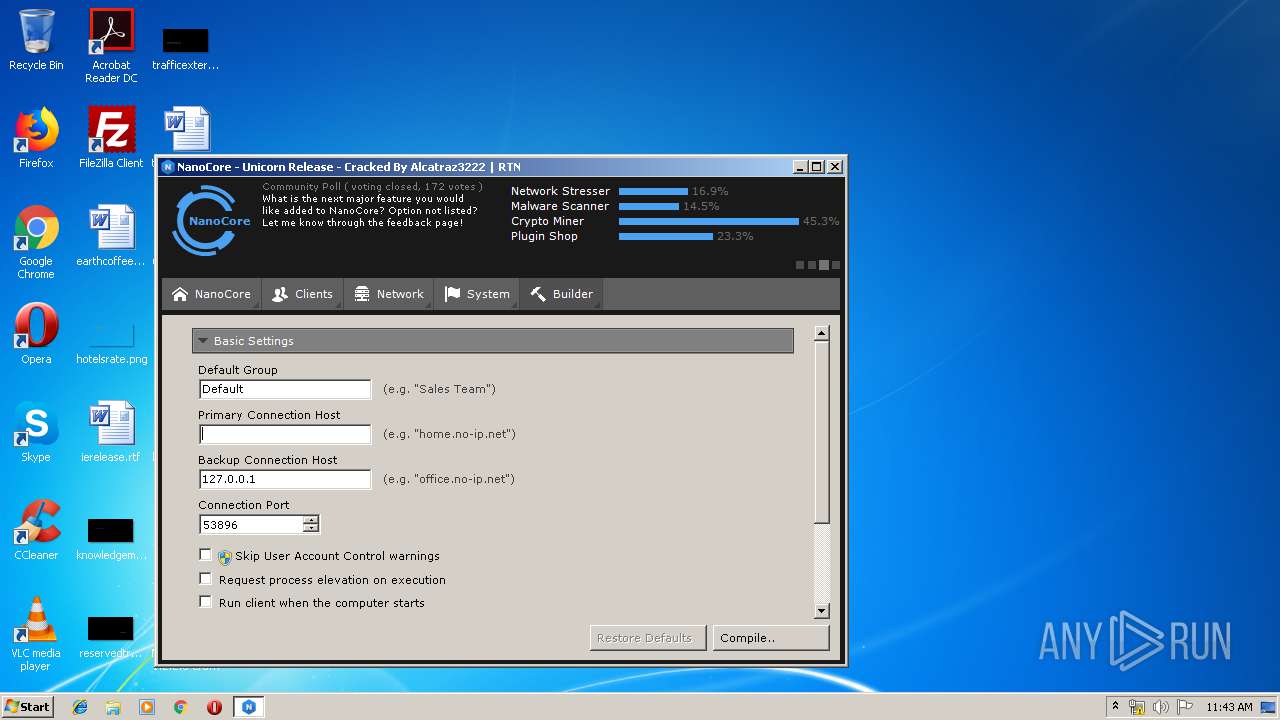Image resolution: width=1280 pixels, height=720 pixels.
Task: Enable Run client when the computer starts
Action: 206,602
